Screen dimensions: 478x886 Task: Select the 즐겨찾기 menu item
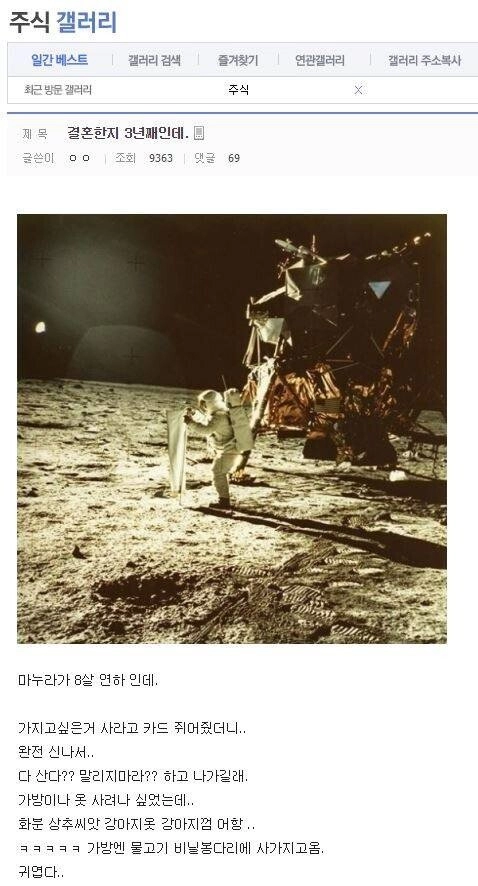tap(238, 60)
